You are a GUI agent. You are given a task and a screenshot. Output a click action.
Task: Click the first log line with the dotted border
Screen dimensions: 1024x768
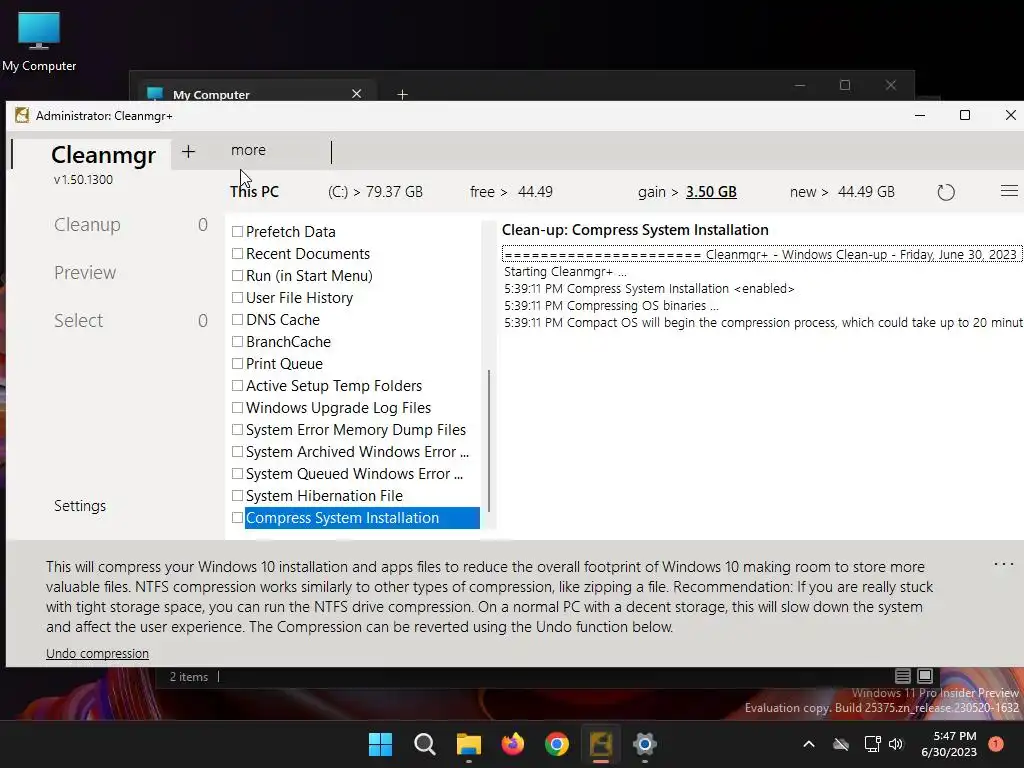[x=761, y=254]
